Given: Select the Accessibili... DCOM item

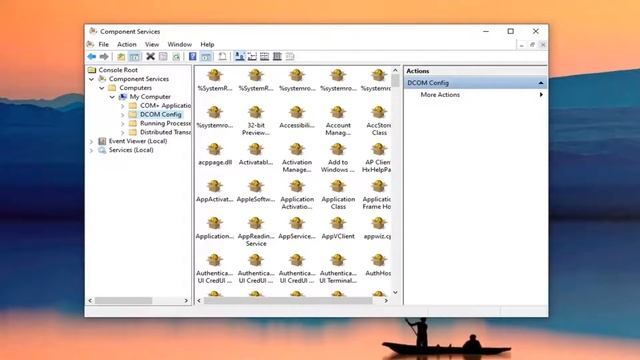Looking at the screenshot, I should (297, 117).
